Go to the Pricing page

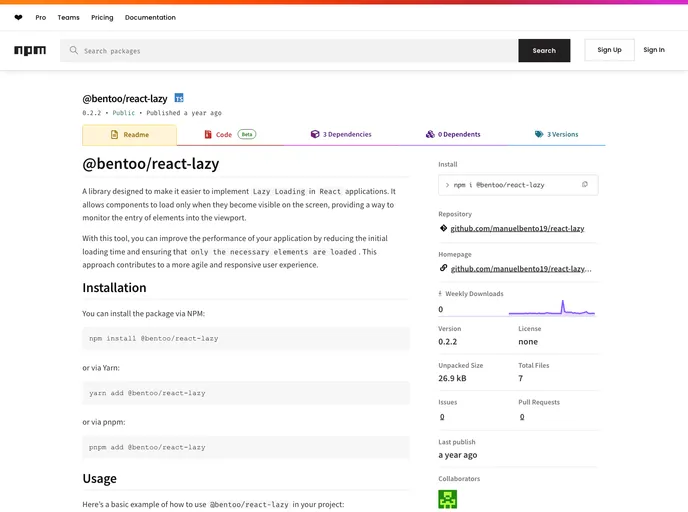click(x=102, y=18)
